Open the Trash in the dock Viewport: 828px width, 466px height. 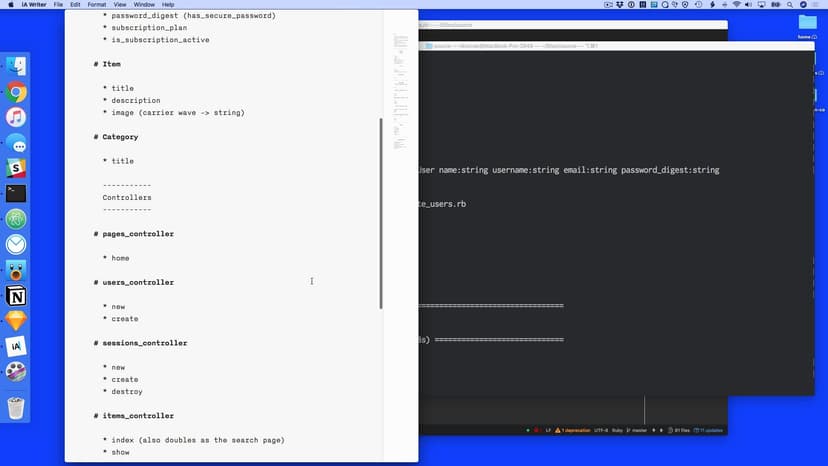[x=16, y=407]
